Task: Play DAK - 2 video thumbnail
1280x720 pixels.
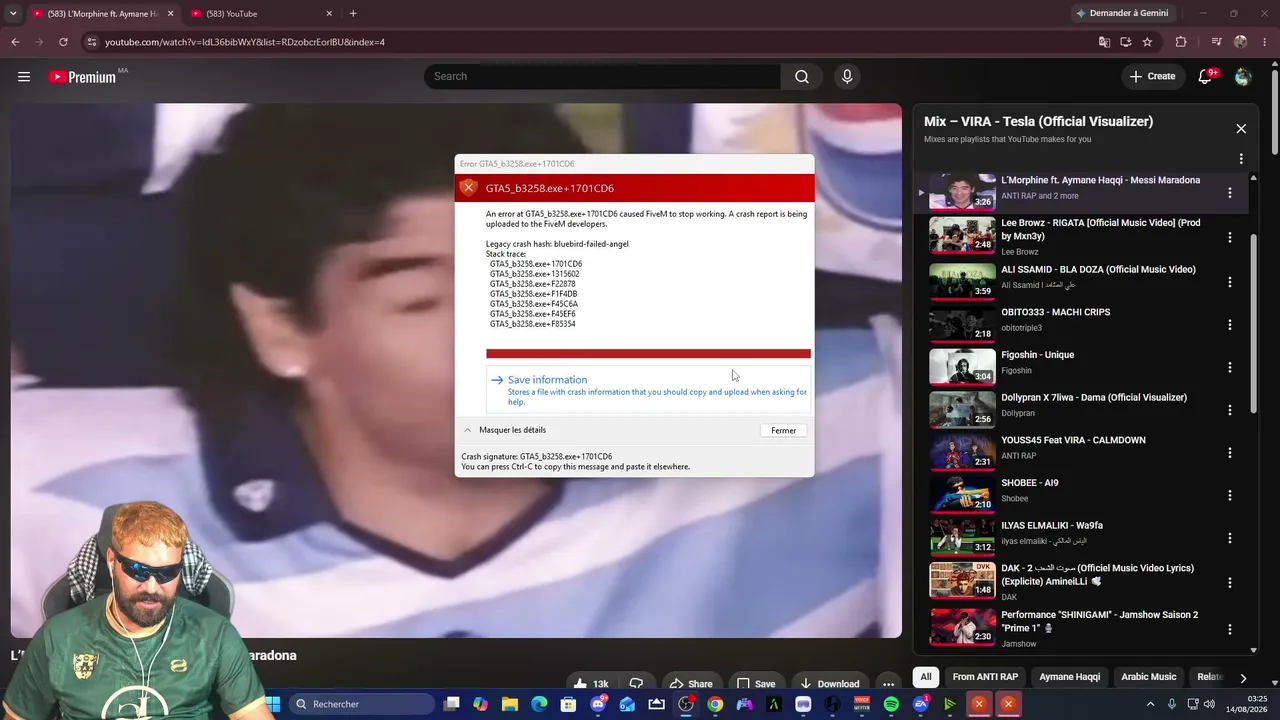Action: [x=962, y=580]
